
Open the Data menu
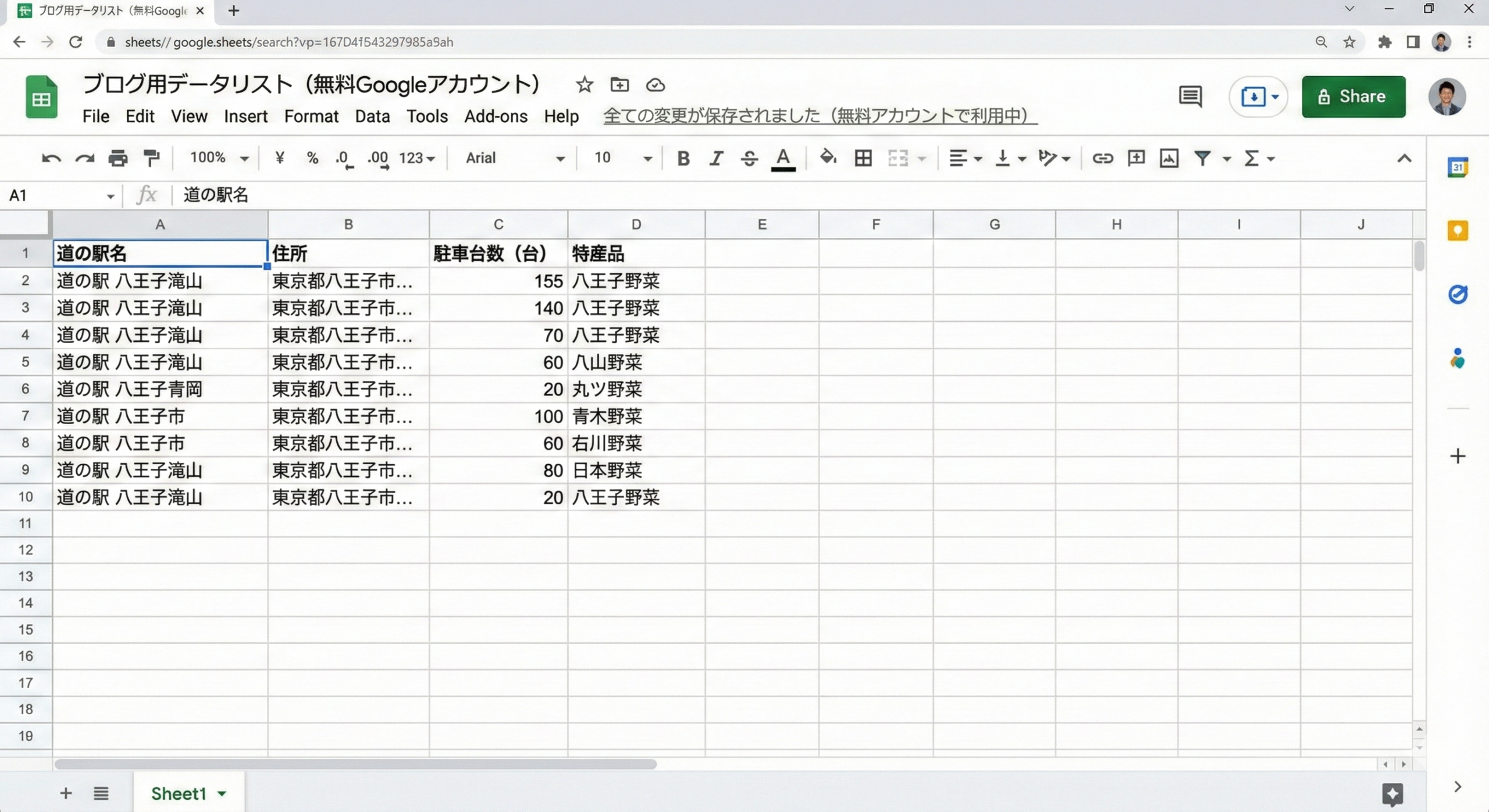(372, 116)
